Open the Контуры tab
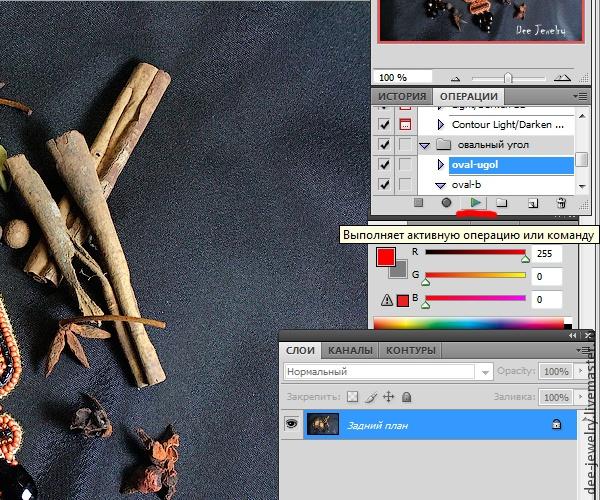 [410, 350]
